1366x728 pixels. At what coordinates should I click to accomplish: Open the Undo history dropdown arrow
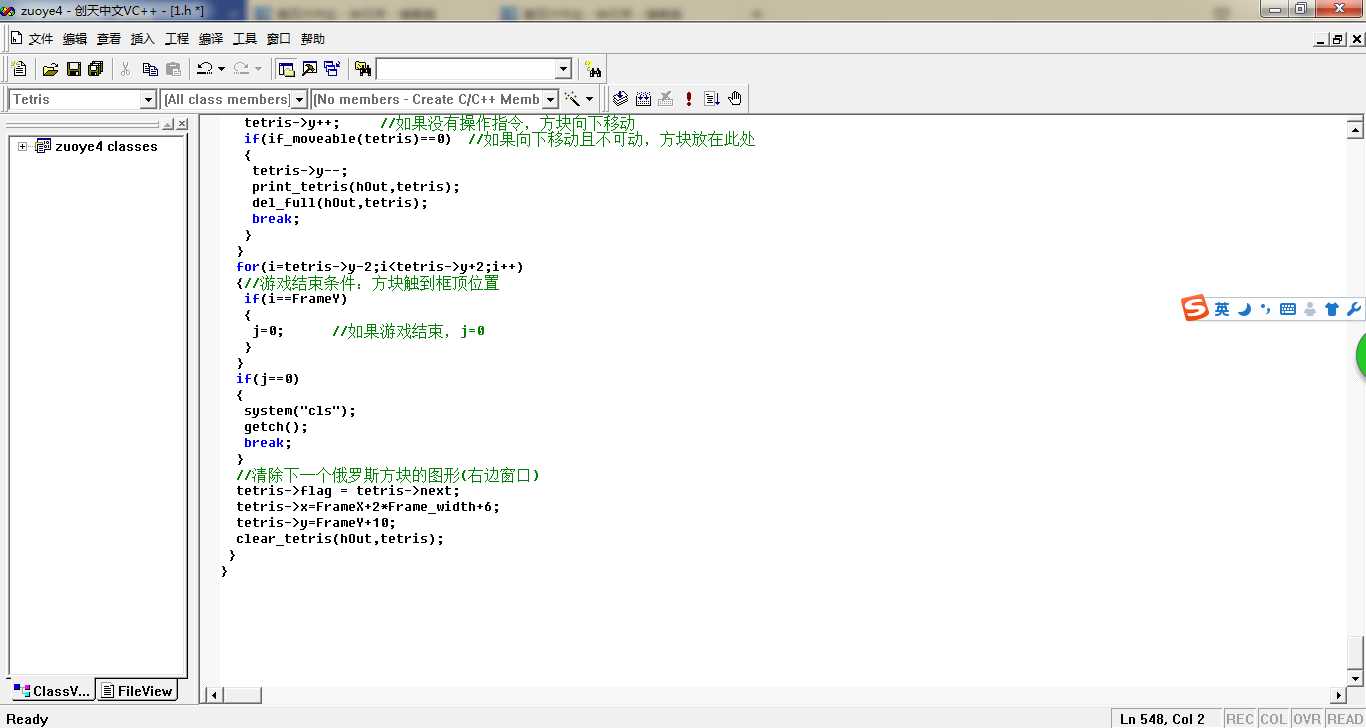(221, 69)
